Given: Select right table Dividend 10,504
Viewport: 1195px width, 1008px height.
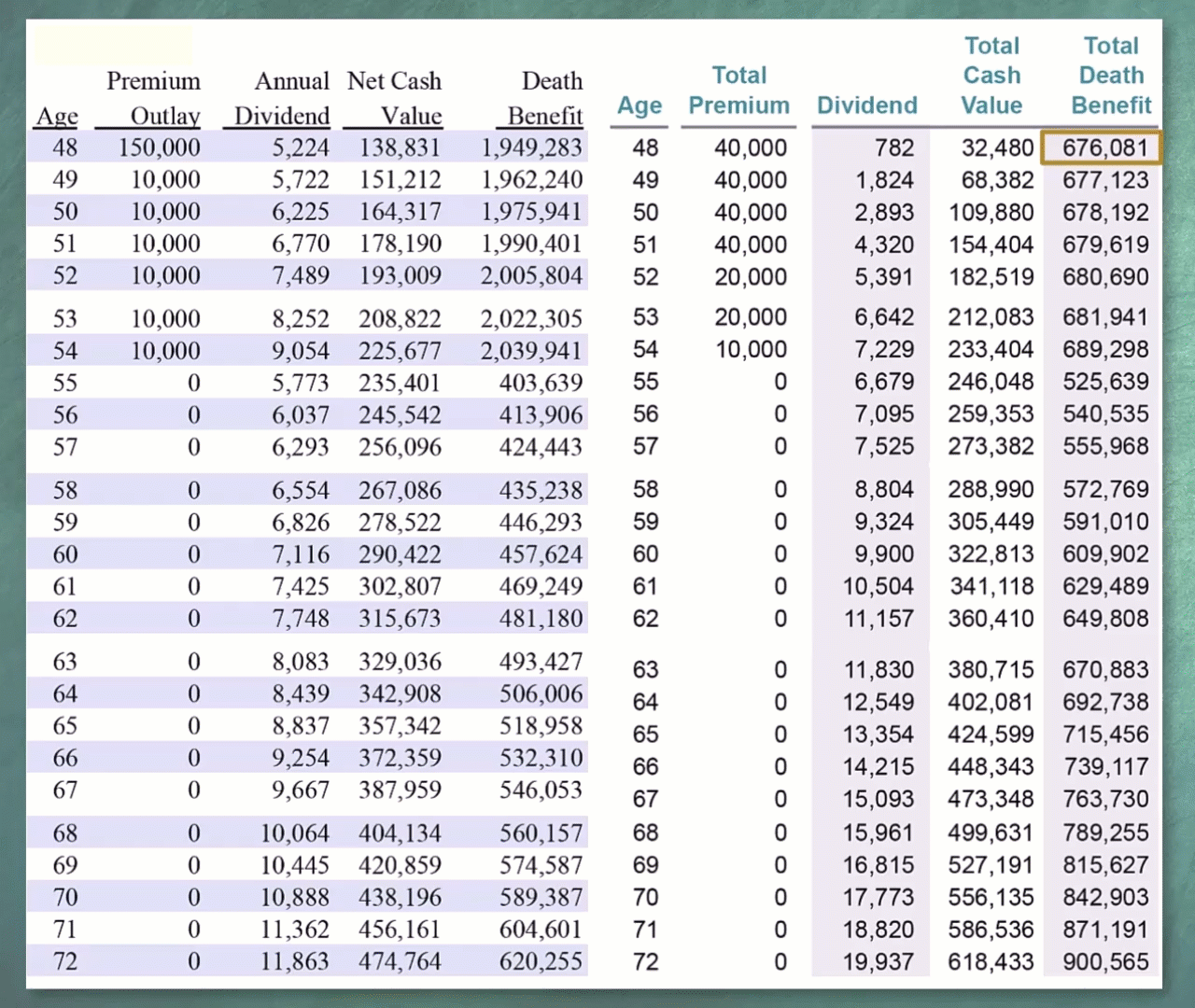Looking at the screenshot, I should coord(879,587).
